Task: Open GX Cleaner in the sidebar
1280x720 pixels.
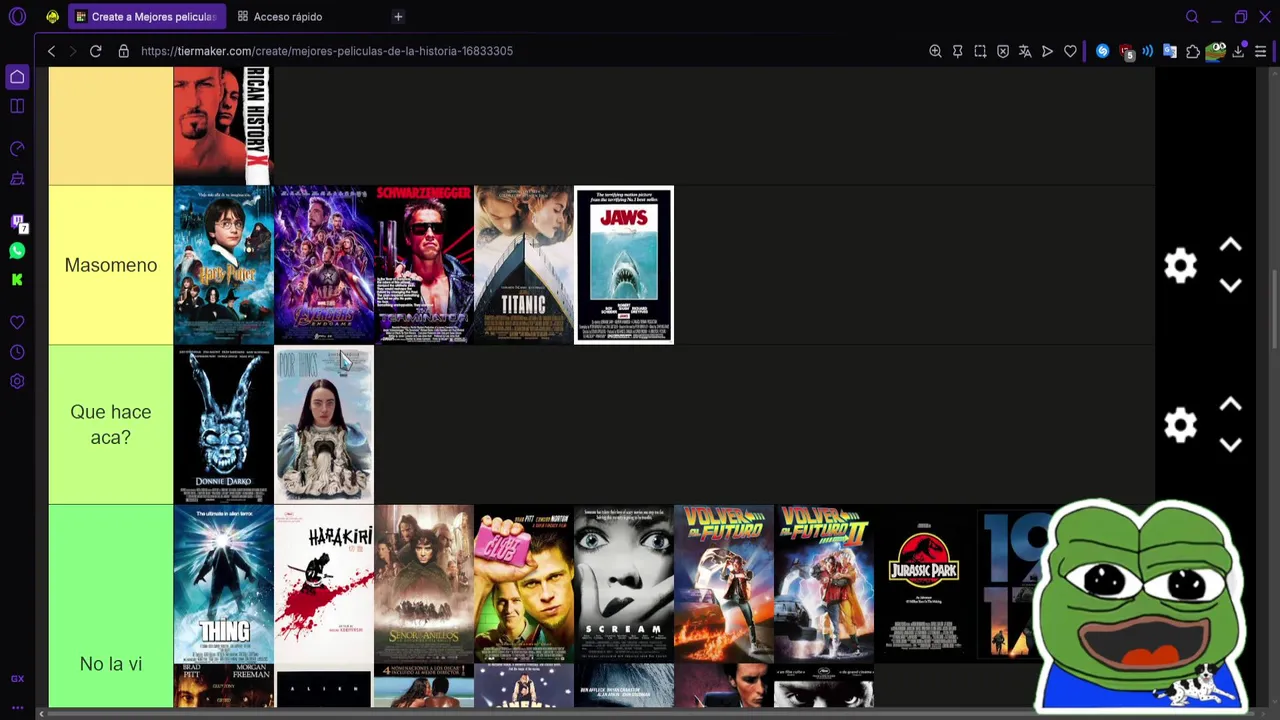Action: pyautogui.click(x=17, y=179)
